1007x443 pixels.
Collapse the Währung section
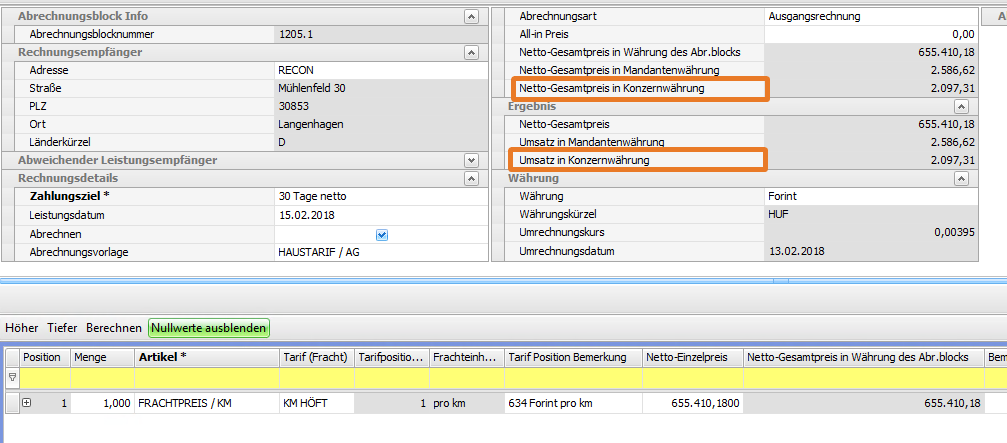pos(961,178)
